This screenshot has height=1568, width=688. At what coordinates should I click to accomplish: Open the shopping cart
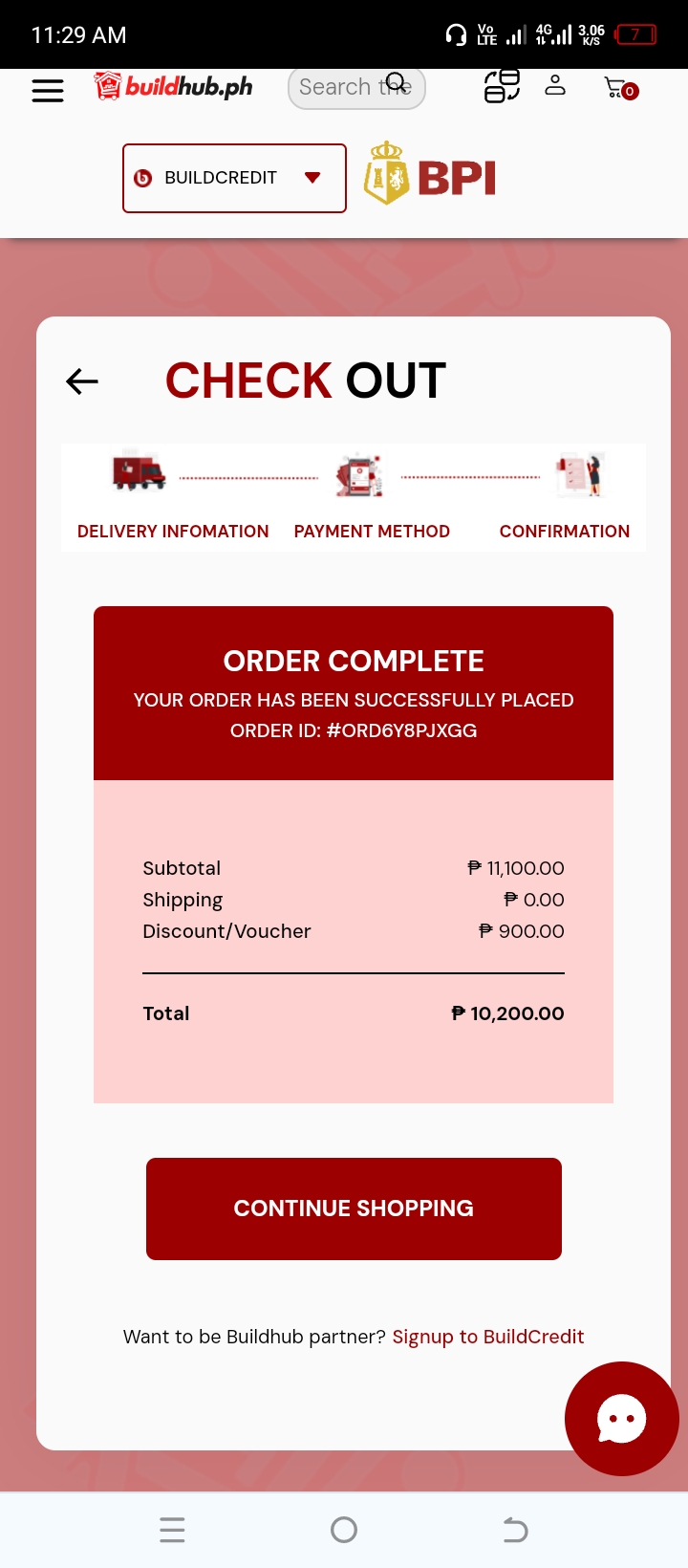[620, 89]
